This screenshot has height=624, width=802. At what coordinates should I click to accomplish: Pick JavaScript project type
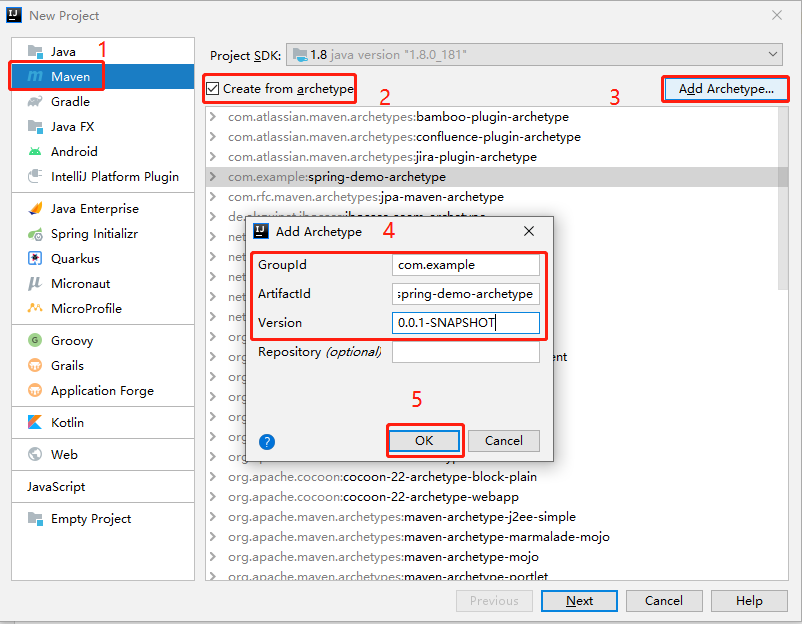coord(103,486)
